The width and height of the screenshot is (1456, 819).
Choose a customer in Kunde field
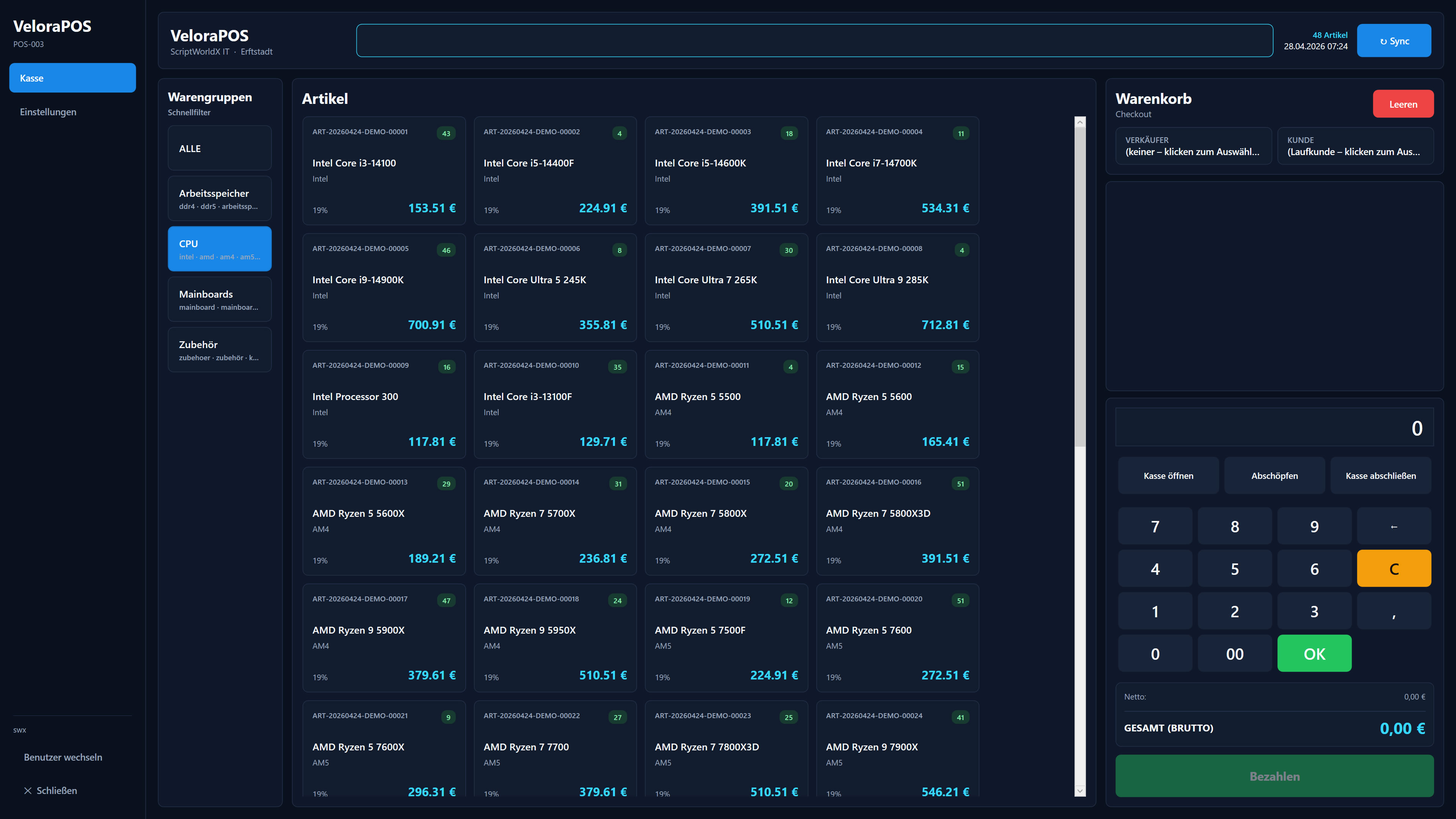point(1356,146)
